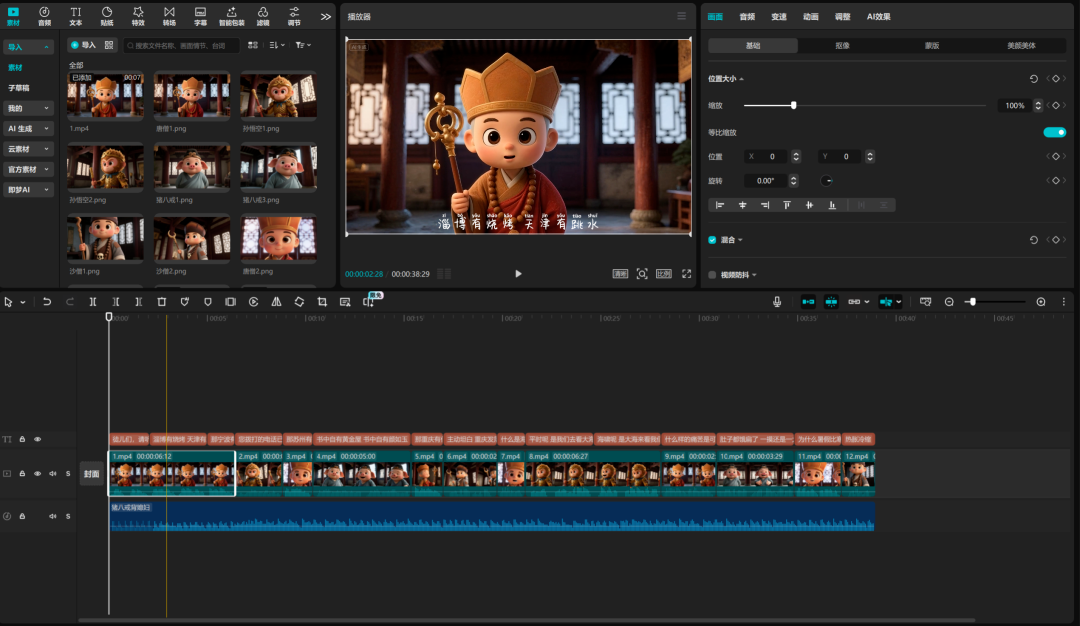
Task: Uncheck the 混合 blend checkbox
Action: (x=712, y=240)
